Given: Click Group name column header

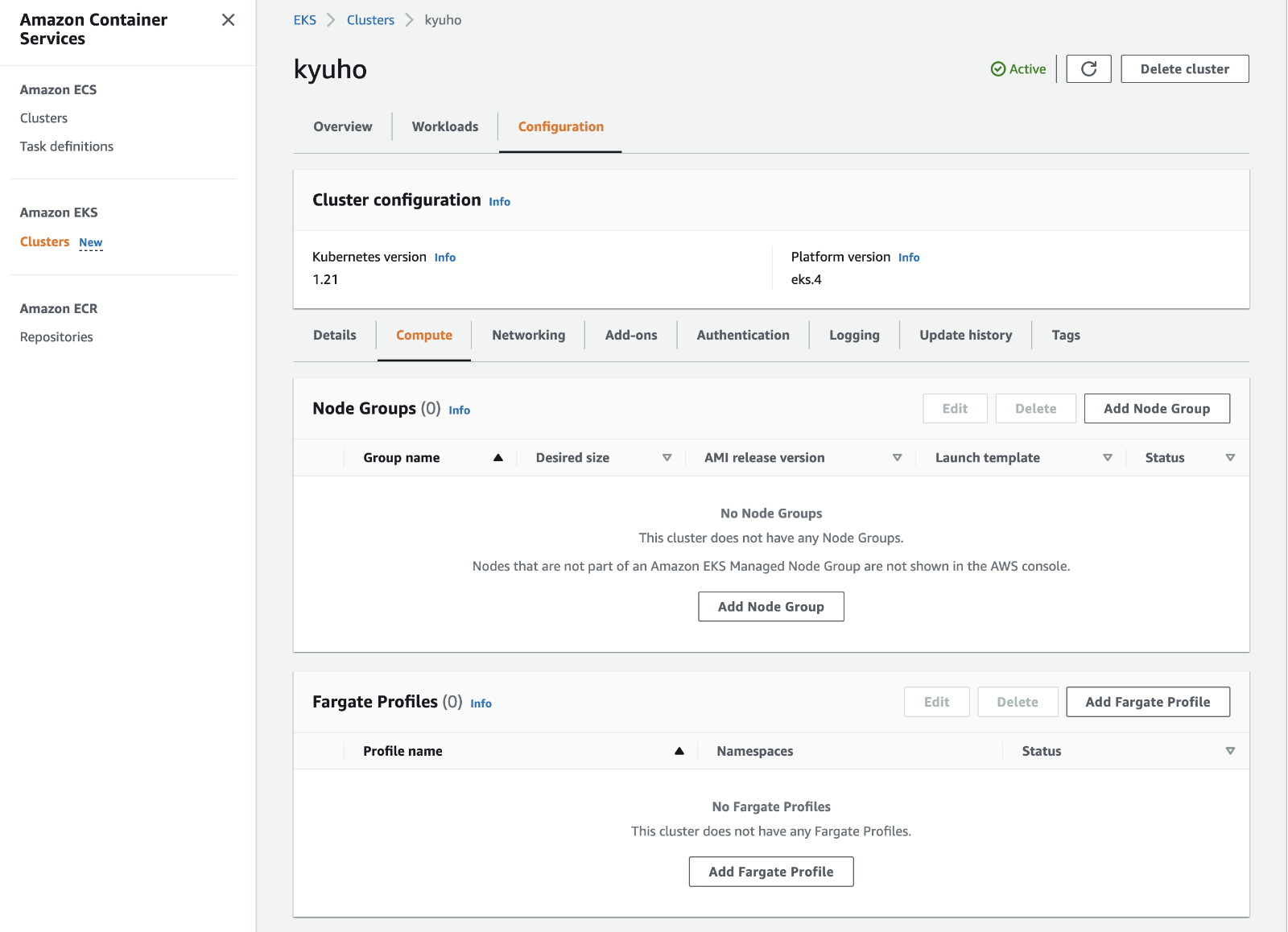Looking at the screenshot, I should (402, 458).
